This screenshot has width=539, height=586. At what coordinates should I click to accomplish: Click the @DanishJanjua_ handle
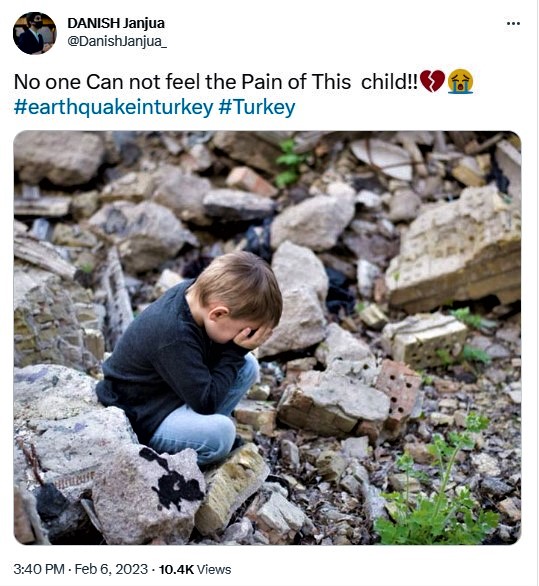(x=117, y=41)
